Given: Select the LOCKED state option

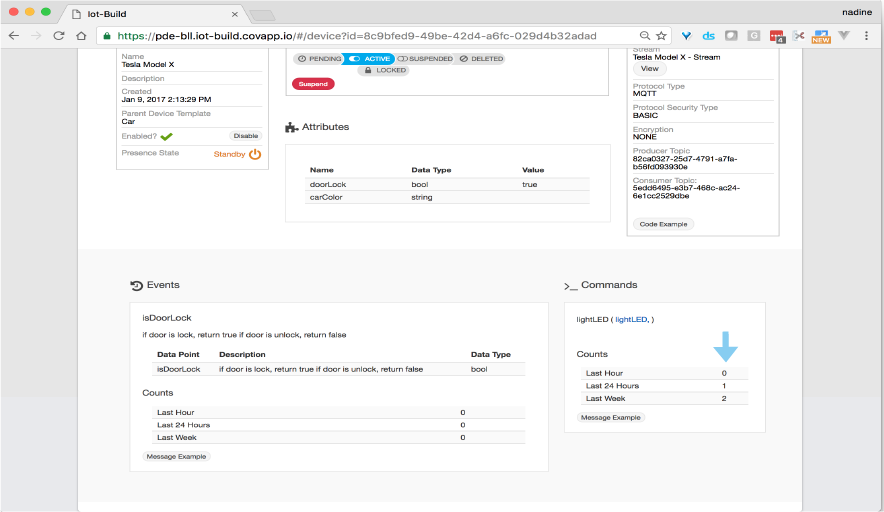Looking at the screenshot, I should (383, 71).
